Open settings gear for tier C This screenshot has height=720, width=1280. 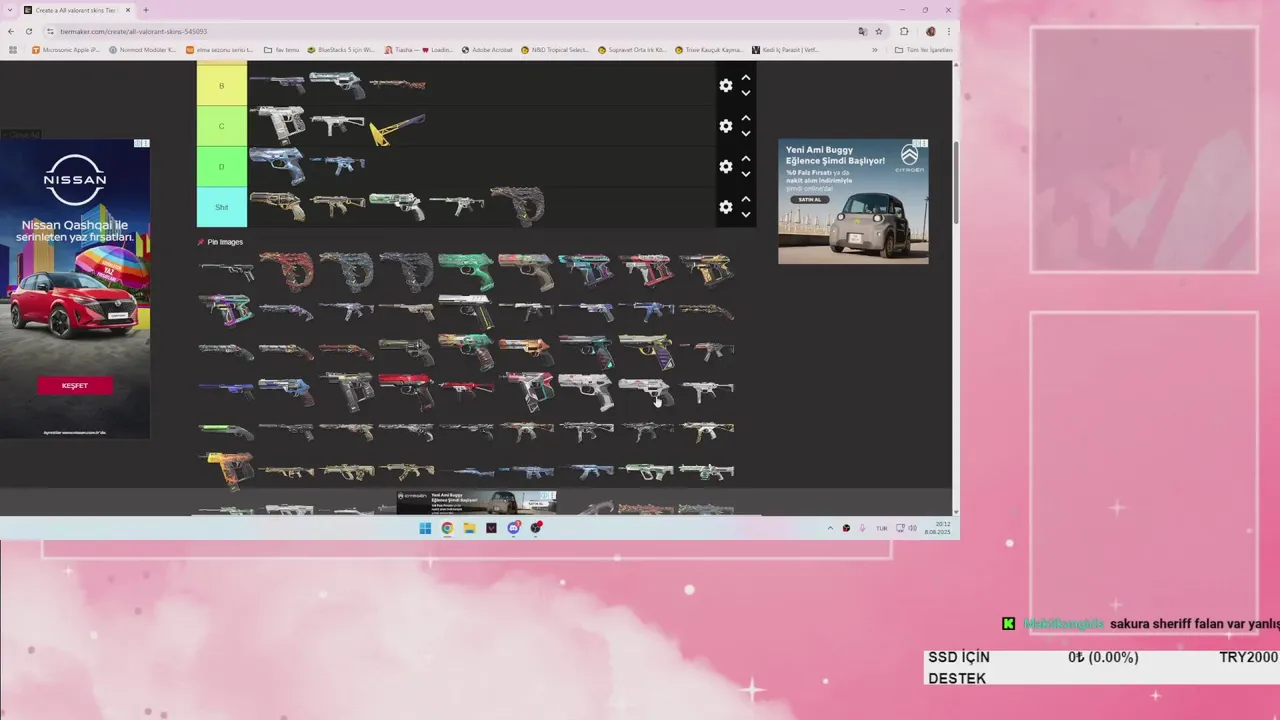pos(726,126)
